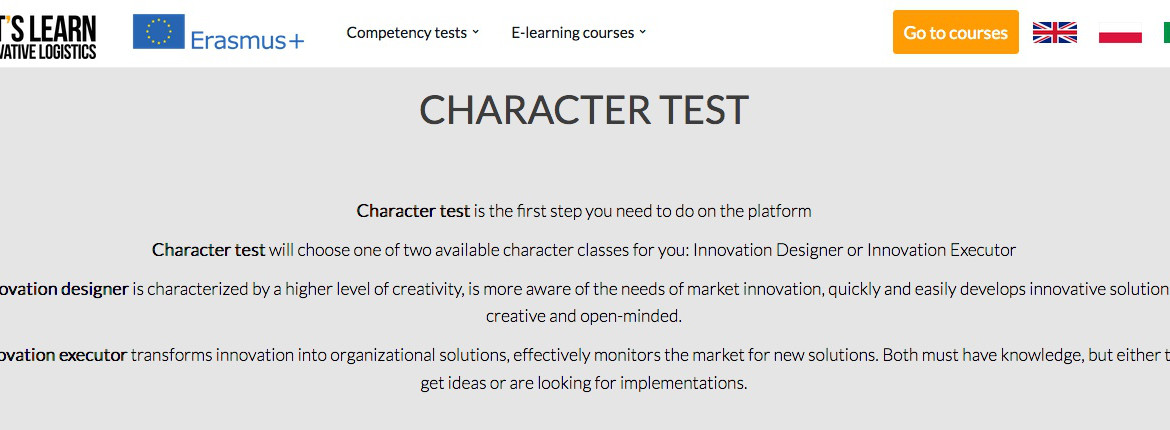Click the 'Innovation Designer or Innovation Executor' text

(854, 250)
